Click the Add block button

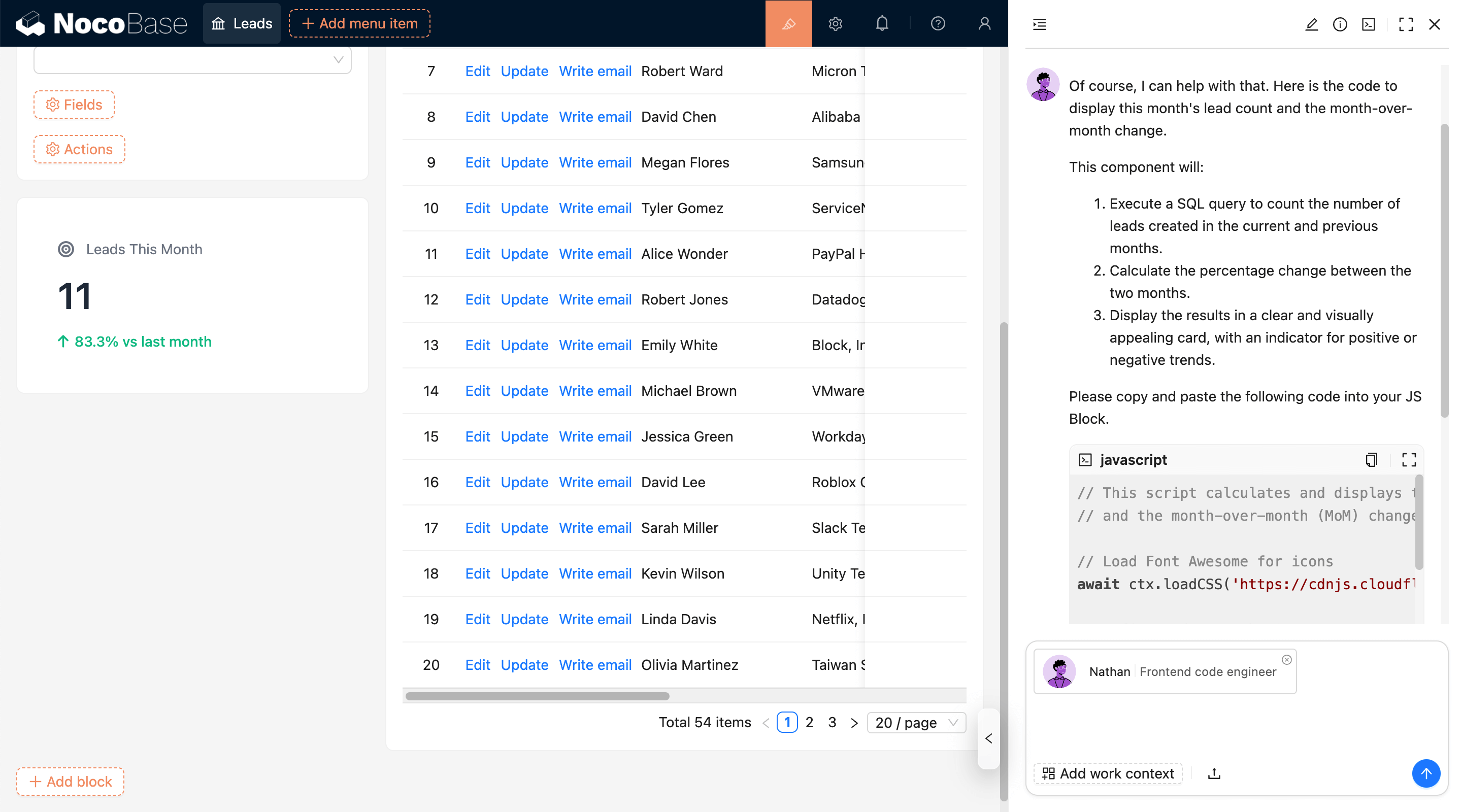pyautogui.click(x=71, y=782)
